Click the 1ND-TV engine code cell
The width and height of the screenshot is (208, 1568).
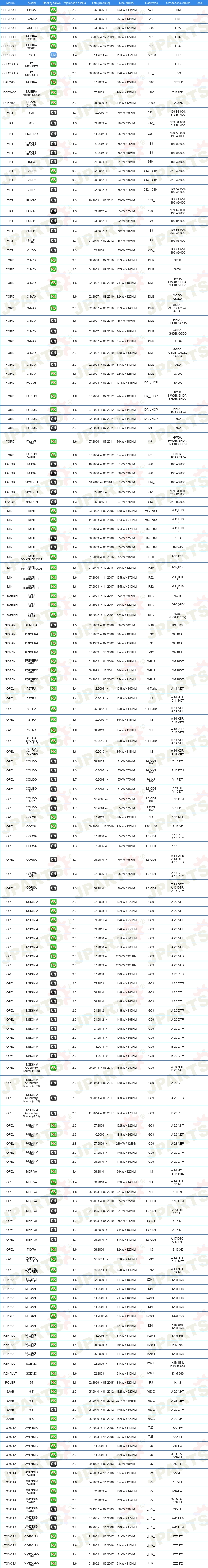click(178, 547)
